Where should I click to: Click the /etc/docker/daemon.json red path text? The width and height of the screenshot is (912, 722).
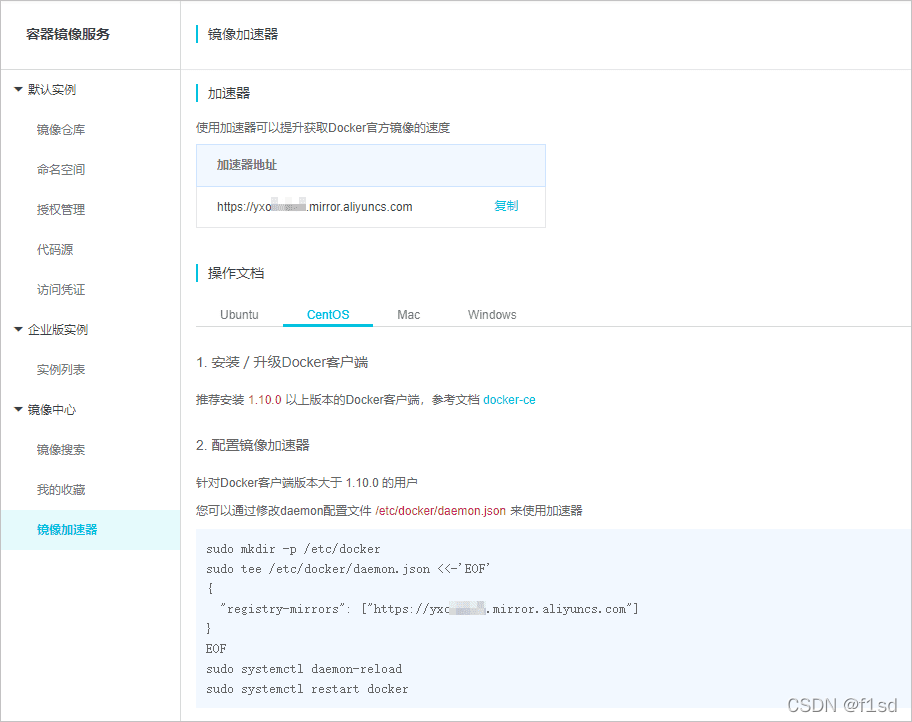pyautogui.click(x=440, y=511)
